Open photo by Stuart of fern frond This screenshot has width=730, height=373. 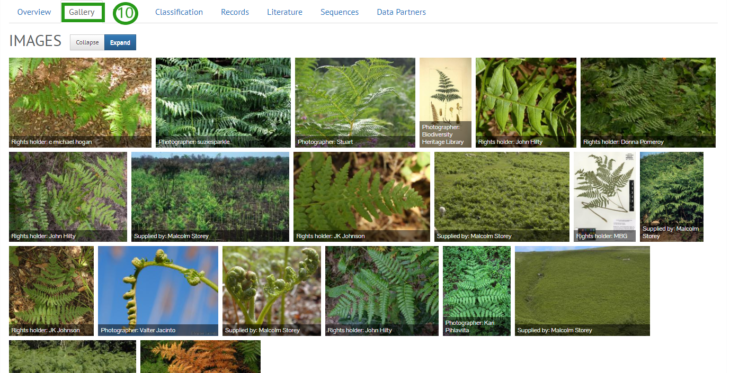point(355,102)
